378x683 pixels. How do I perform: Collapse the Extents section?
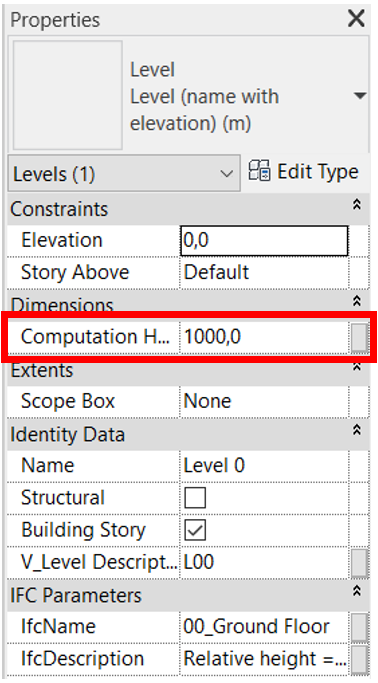[x=357, y=368]
